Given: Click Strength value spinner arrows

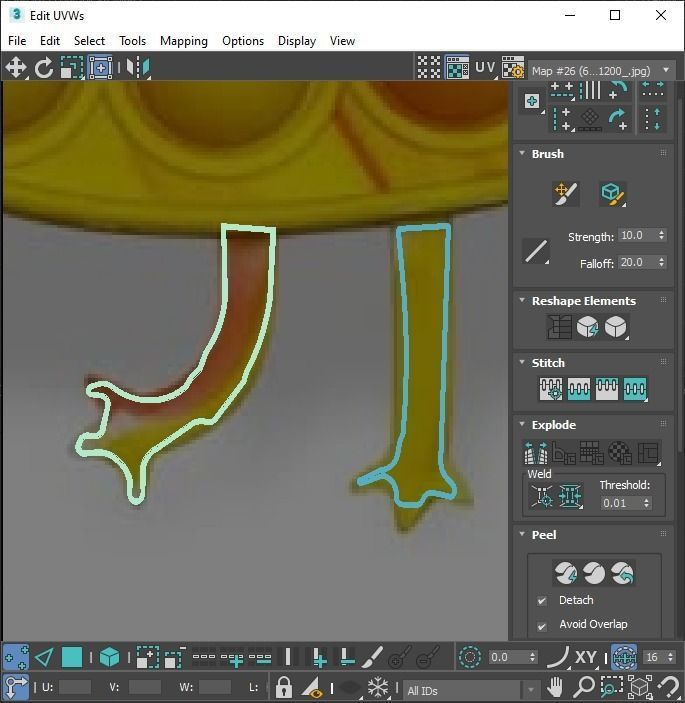Looking at the screenshot, I should click(x=661, y=235).
